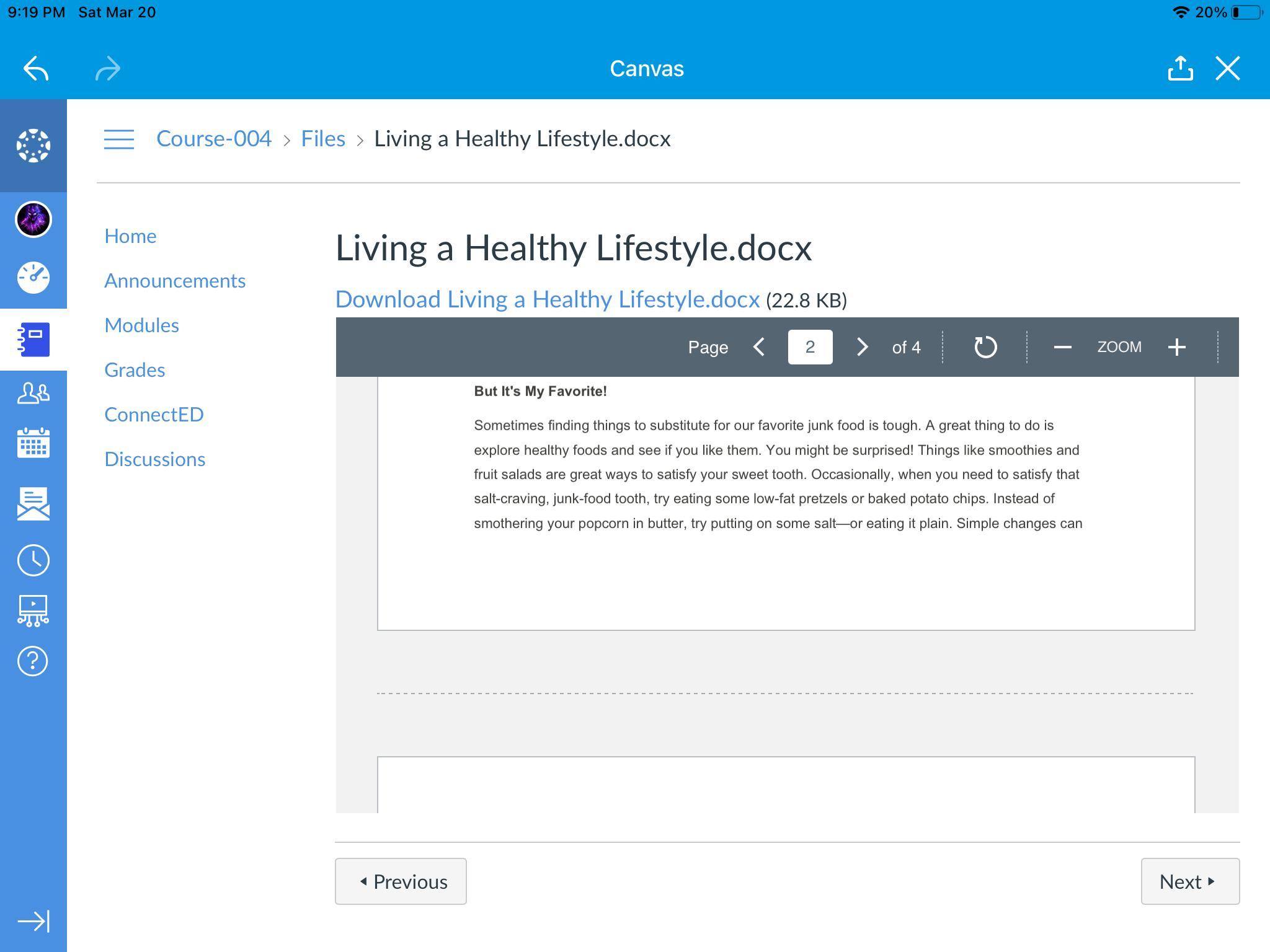The width and height of the screenshot is (1270, 952).
Task: Open the Grades course menu item
Action: point(135,370)
